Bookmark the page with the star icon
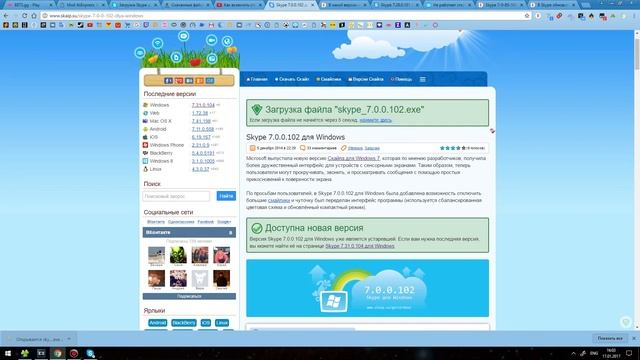Viewport: 640px width, 360px height. click(527, 16)
